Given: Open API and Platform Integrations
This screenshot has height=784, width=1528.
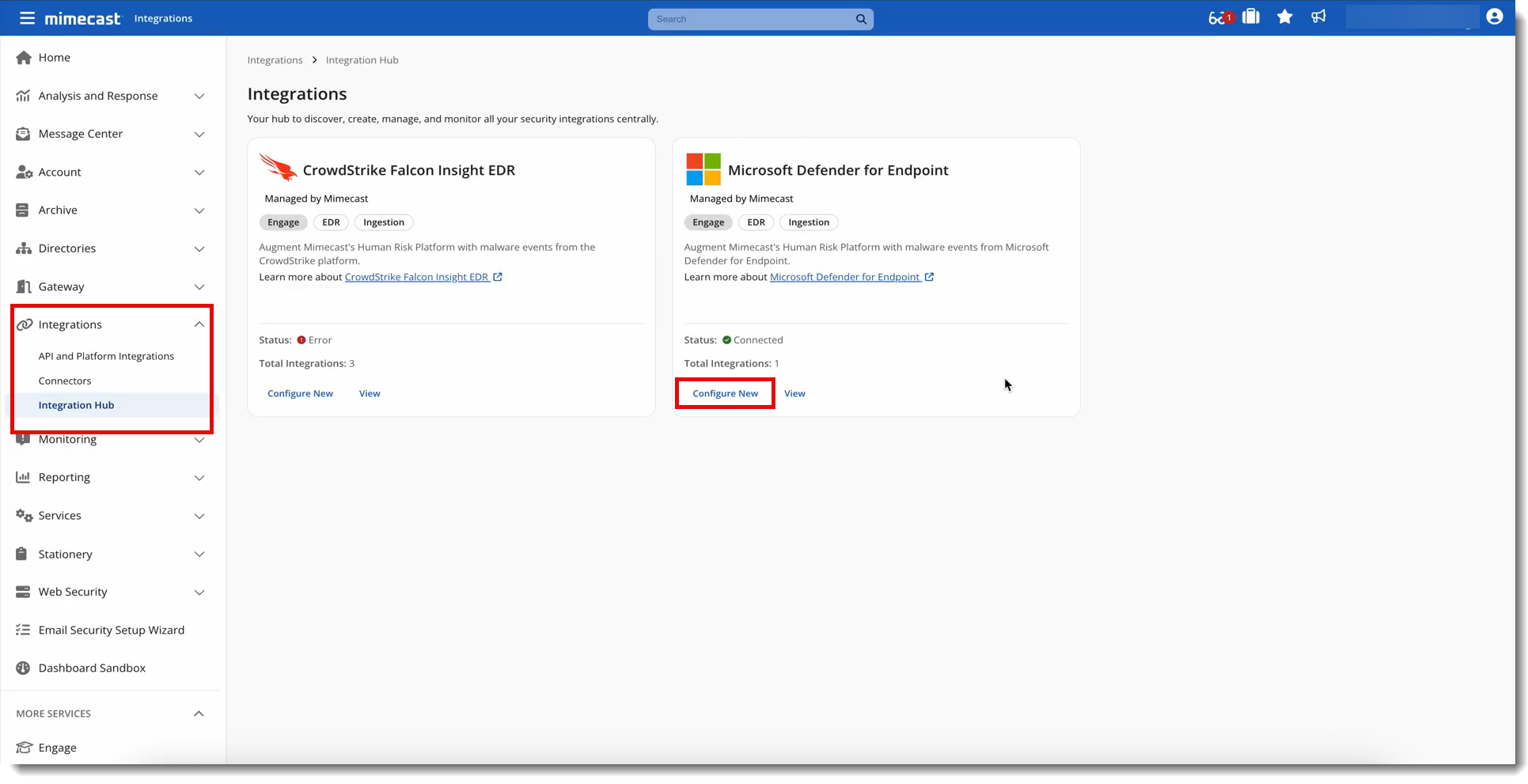Looking at the screenshot, I should tap(106, 357).
